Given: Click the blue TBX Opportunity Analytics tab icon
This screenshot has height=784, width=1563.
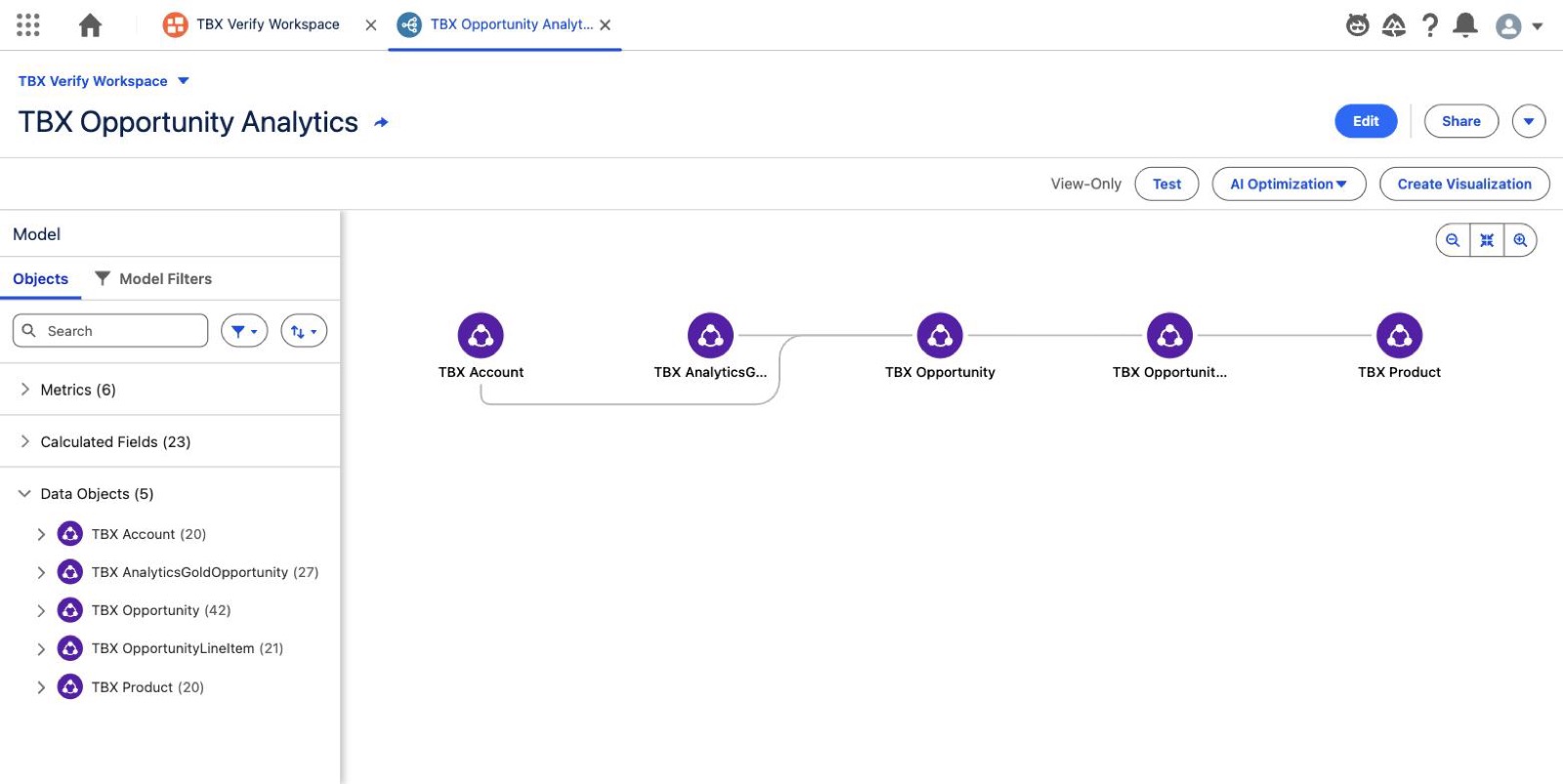Looking at the screenshot, I should click(x=409, y=24).
